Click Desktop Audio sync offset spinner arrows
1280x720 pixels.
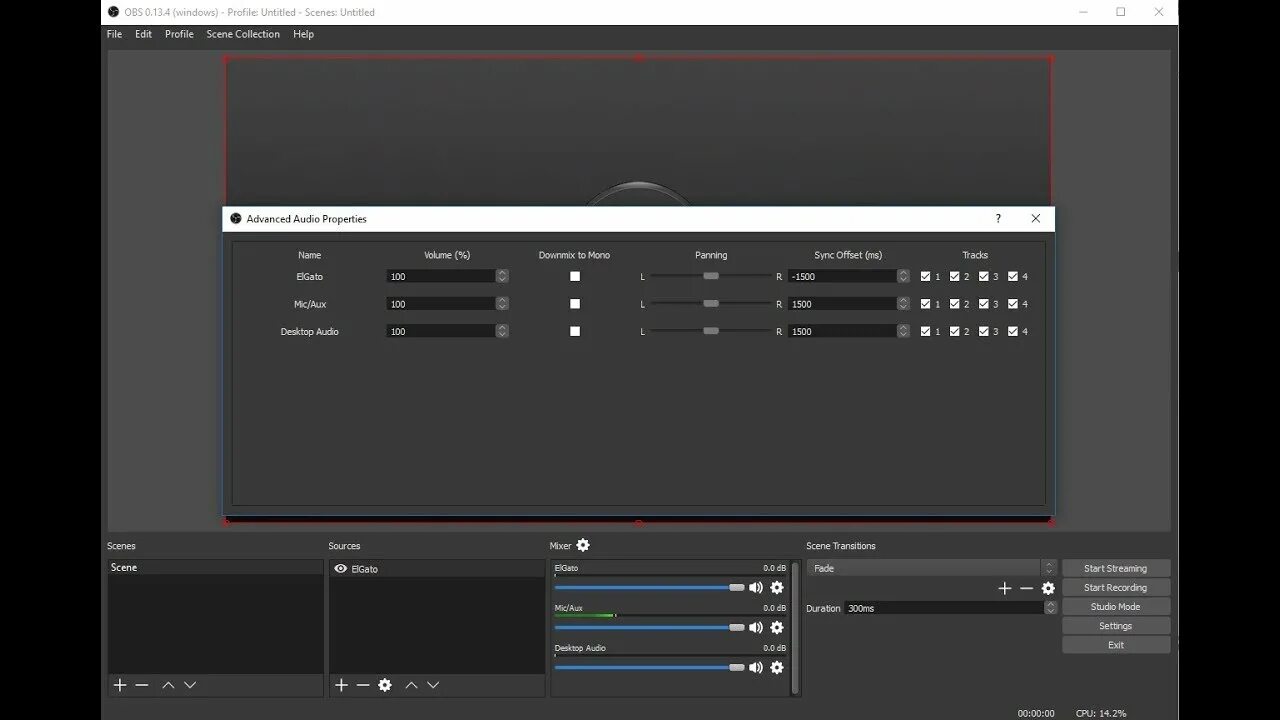[904, 331]
